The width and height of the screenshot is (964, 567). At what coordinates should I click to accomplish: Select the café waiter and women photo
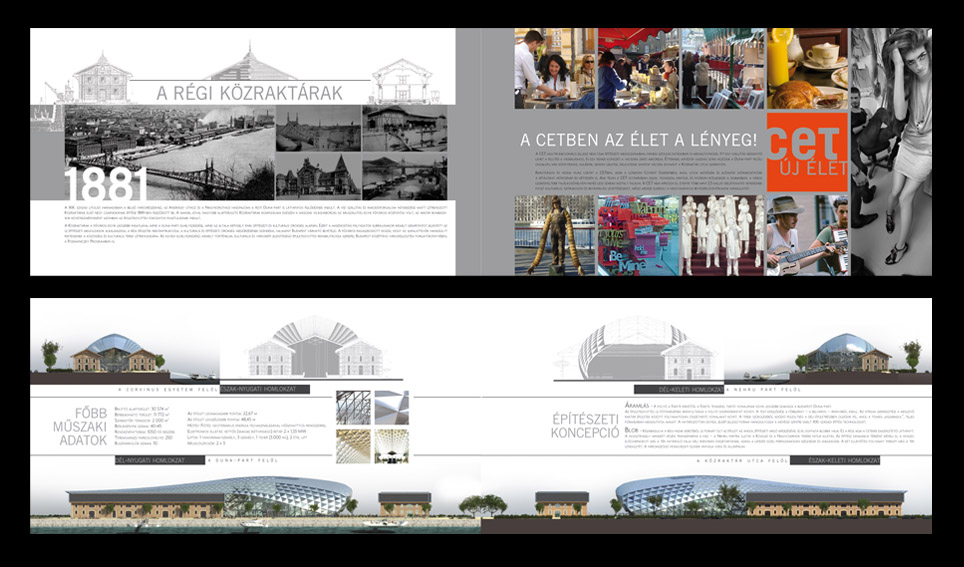(x=554, y=68)
